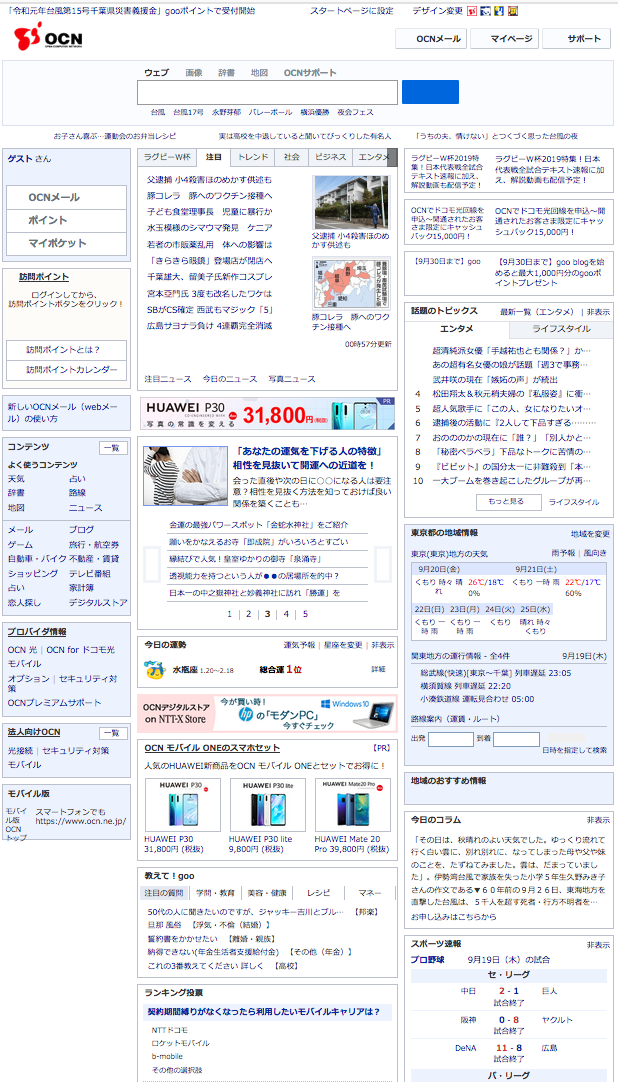Select the yellow-blue design theme icon

click(x=499, y=11)
